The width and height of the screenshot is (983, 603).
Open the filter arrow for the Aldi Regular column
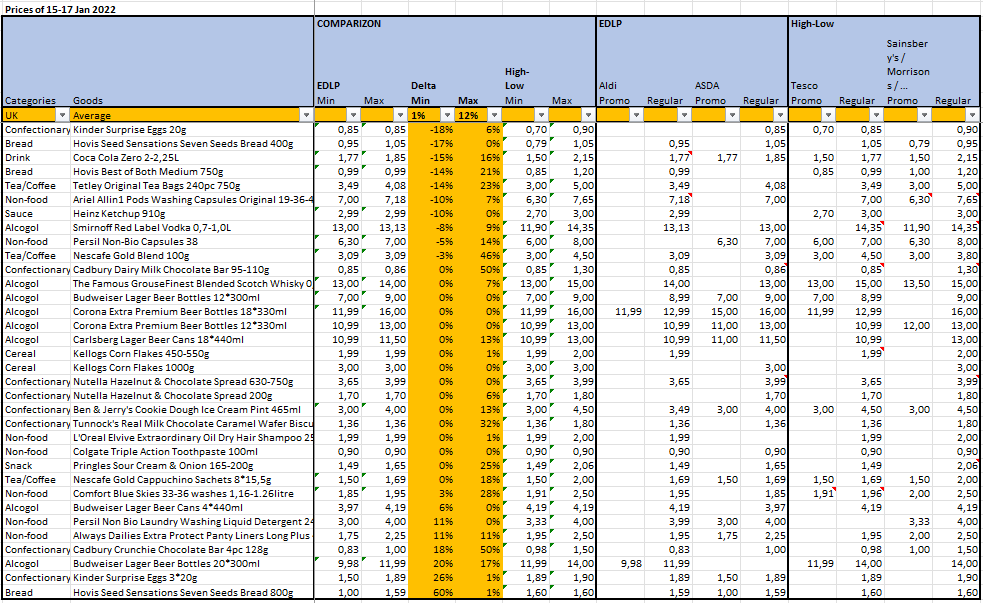pyautogui.click(x=684, y=115)
